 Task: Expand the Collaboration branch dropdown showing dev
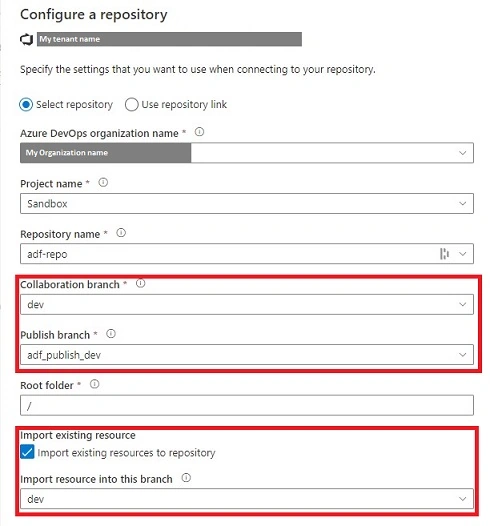click(247, 304)
